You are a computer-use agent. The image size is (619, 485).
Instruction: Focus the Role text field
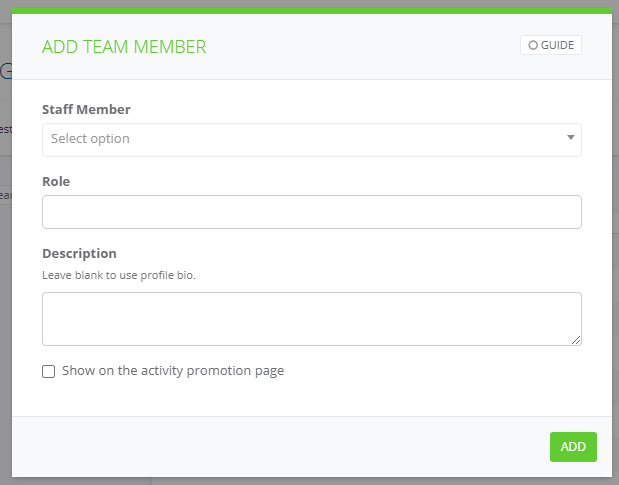311,212
